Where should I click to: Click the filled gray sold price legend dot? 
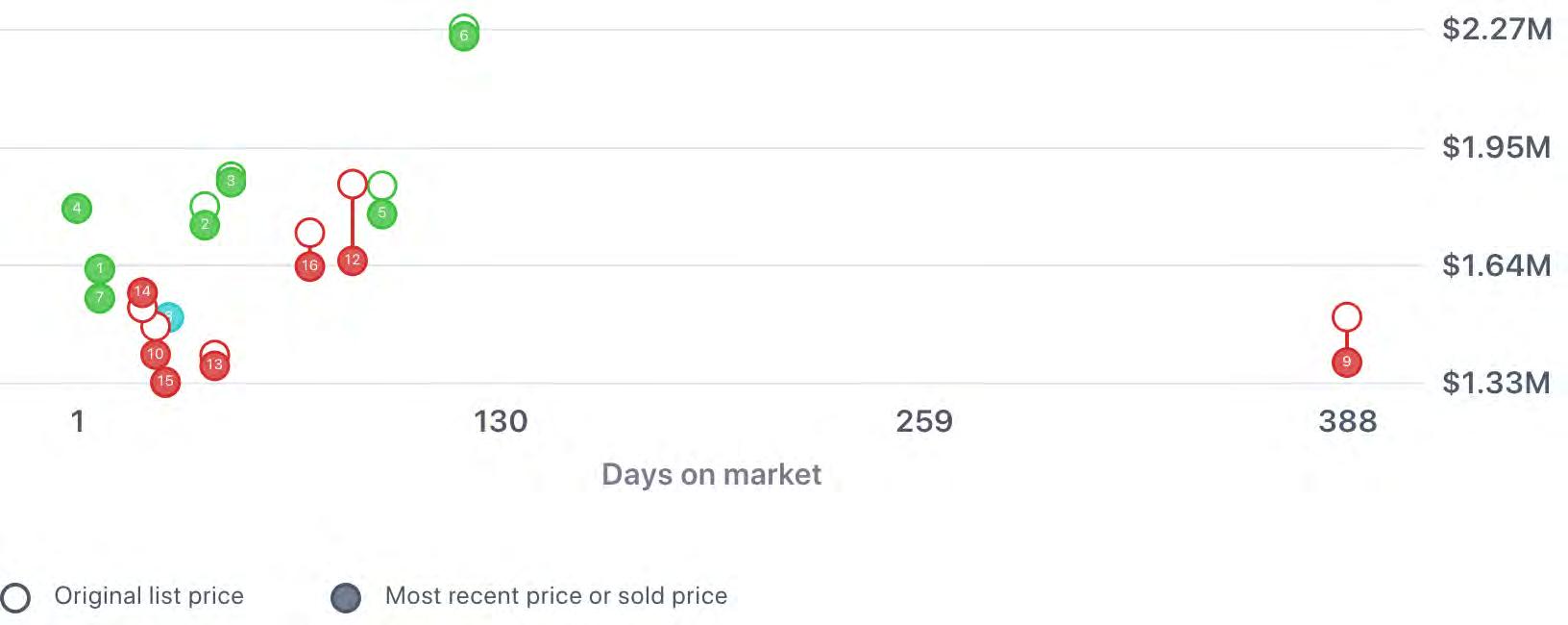click(x=346, y=597)
